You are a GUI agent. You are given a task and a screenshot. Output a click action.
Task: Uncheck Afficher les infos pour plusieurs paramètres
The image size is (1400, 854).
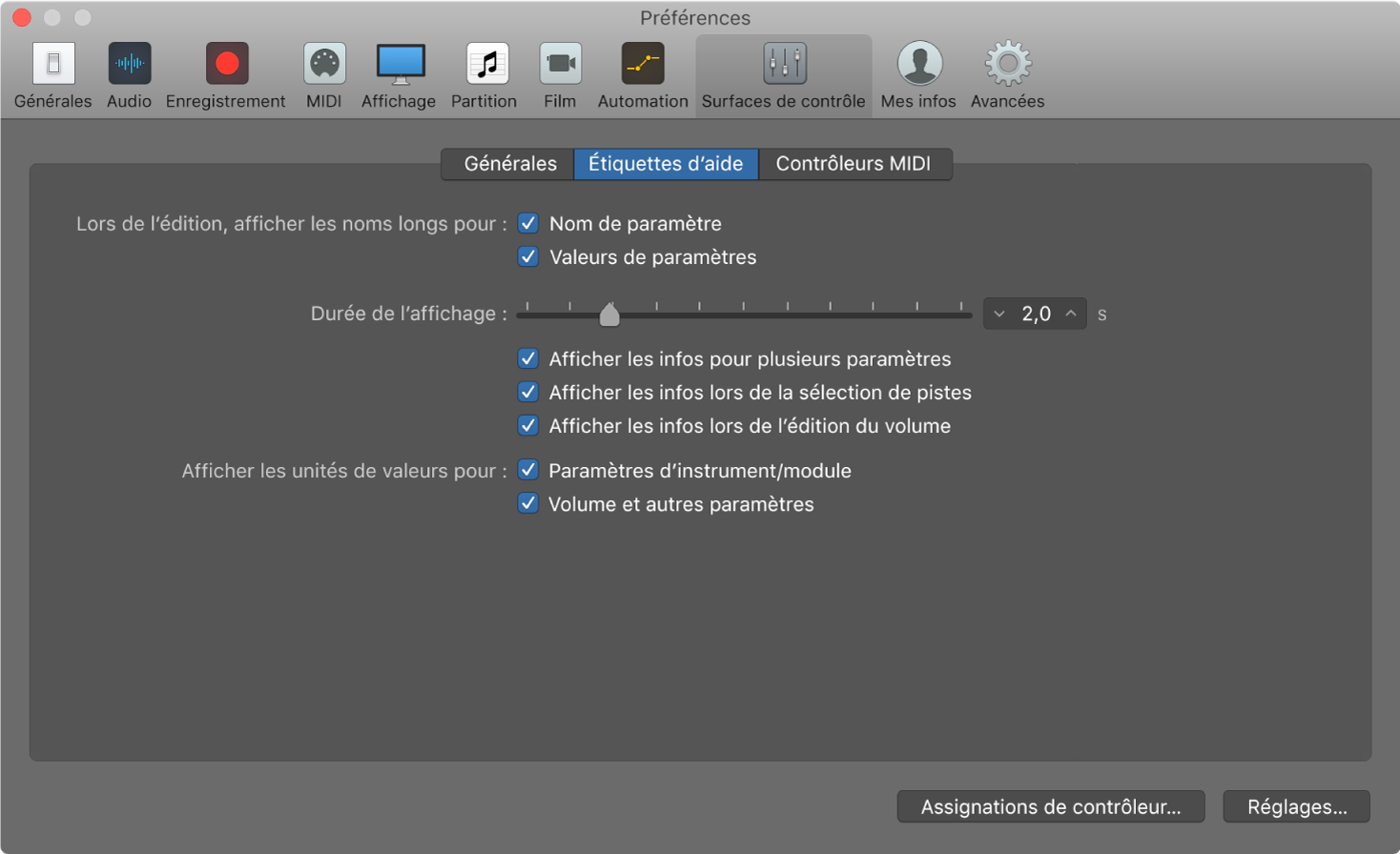[527, 358]
